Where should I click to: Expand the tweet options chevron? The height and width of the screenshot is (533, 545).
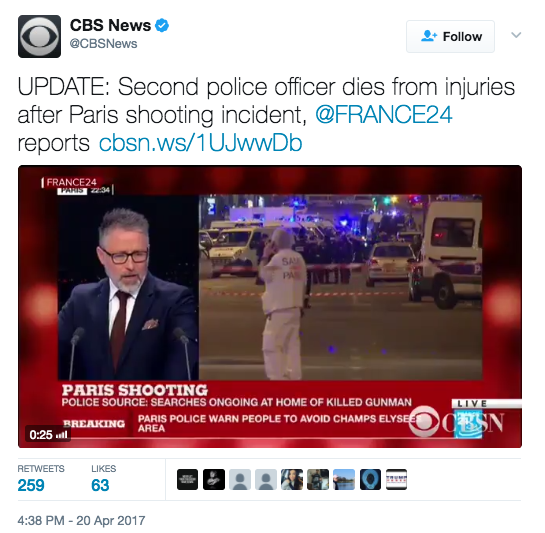coord(516,35)
